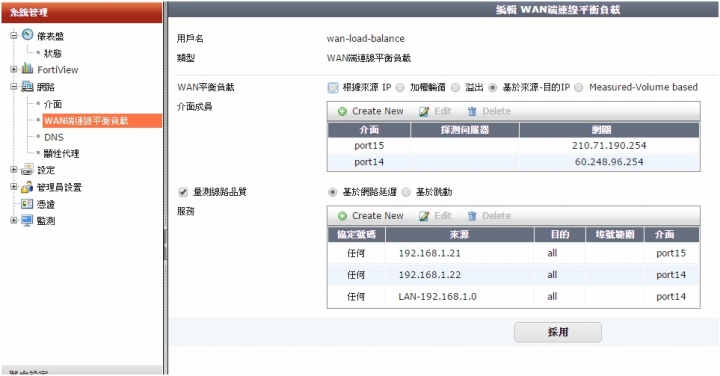Click the 協定號碼 column header
Image resolution: width=720 pixels, height=376 pixels.
(356, 235)
